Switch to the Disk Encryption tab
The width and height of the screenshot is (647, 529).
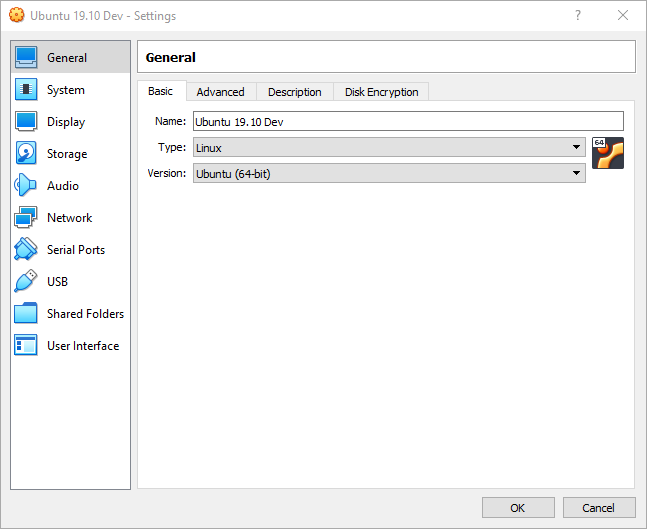pos(381,92)
